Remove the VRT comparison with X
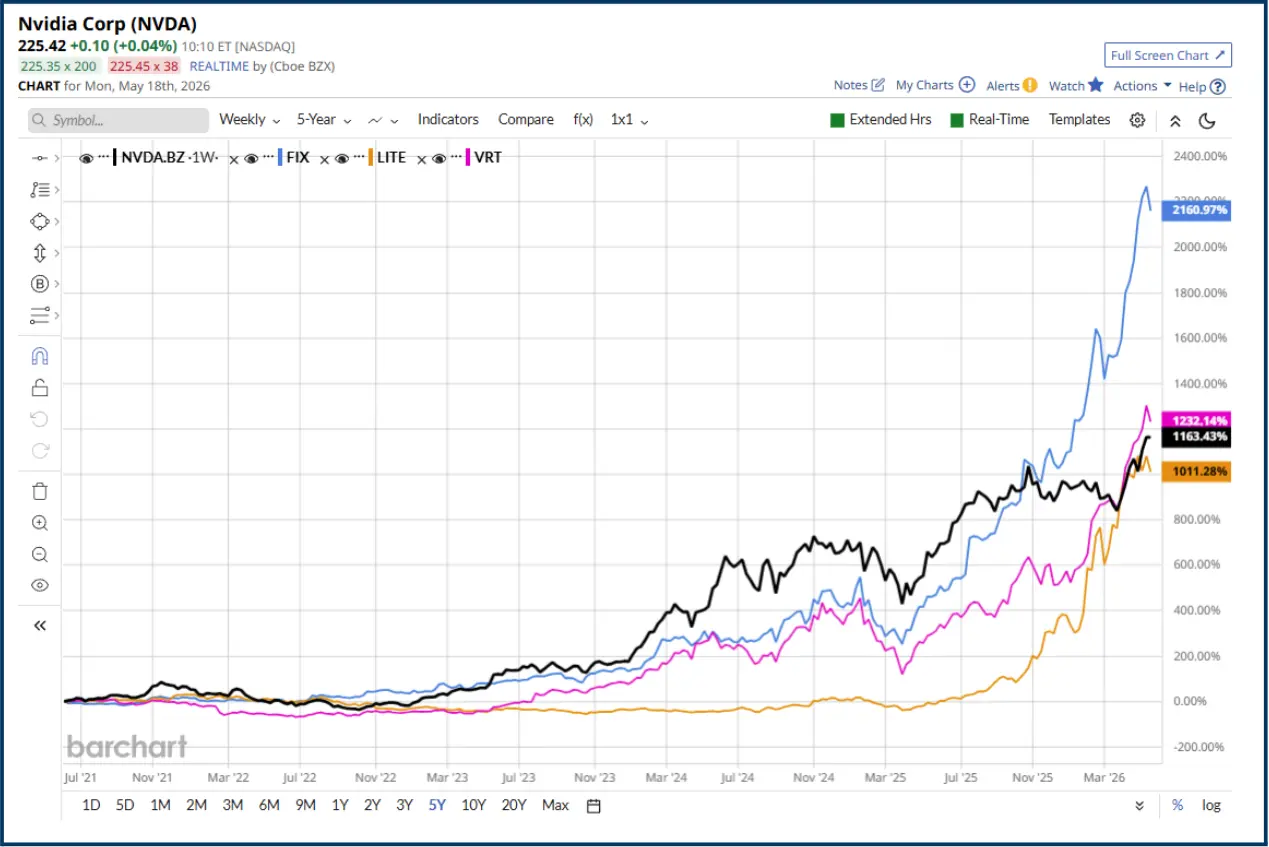This screenshot has height=847, width=1269. 421,159
